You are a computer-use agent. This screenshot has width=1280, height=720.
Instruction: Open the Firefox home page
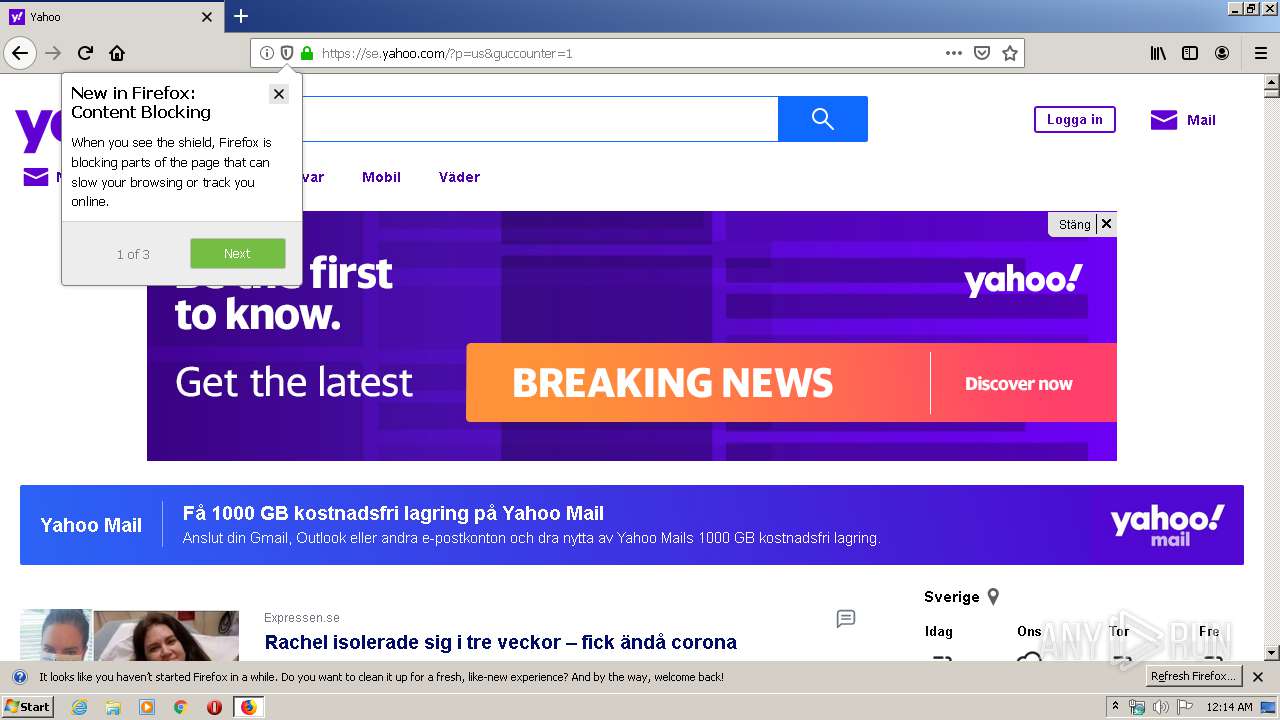coord(117,53)
